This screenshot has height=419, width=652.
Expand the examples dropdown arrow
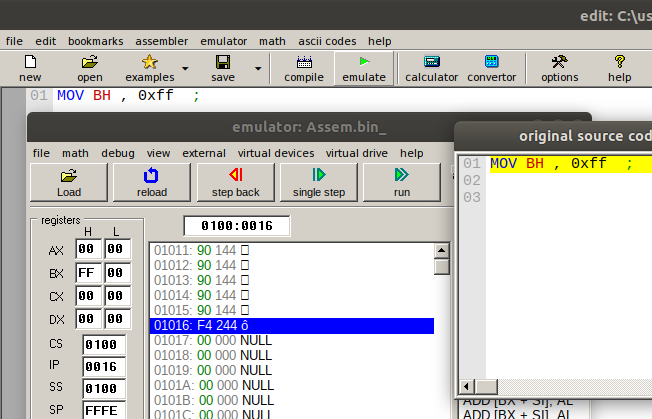click(185, 69)
